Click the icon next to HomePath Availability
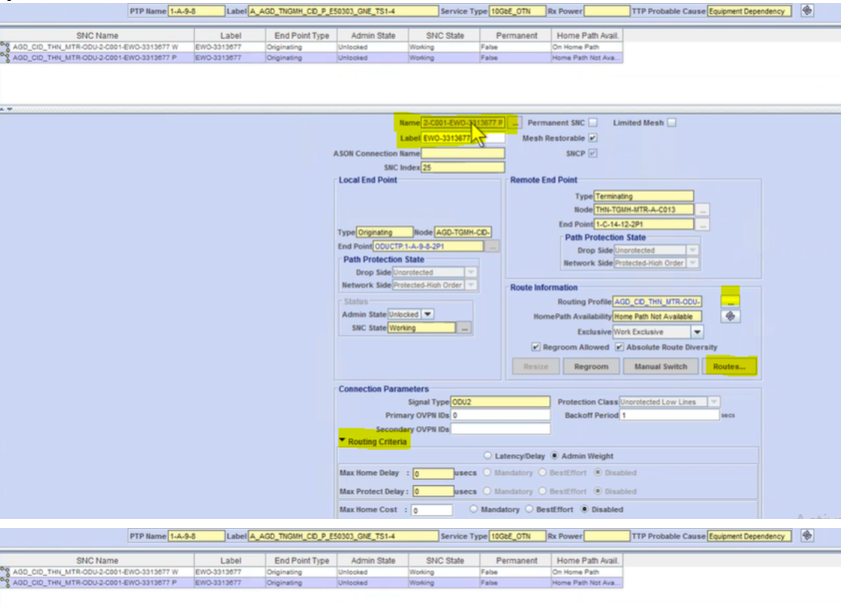This screenshot has height=606, width=841. [730, 316]
